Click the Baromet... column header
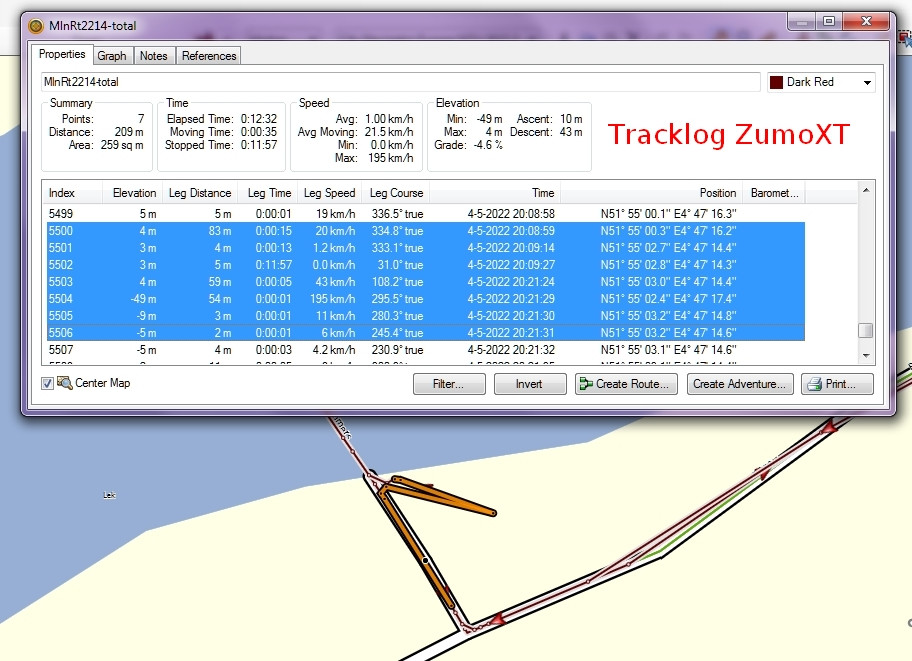 774,193
